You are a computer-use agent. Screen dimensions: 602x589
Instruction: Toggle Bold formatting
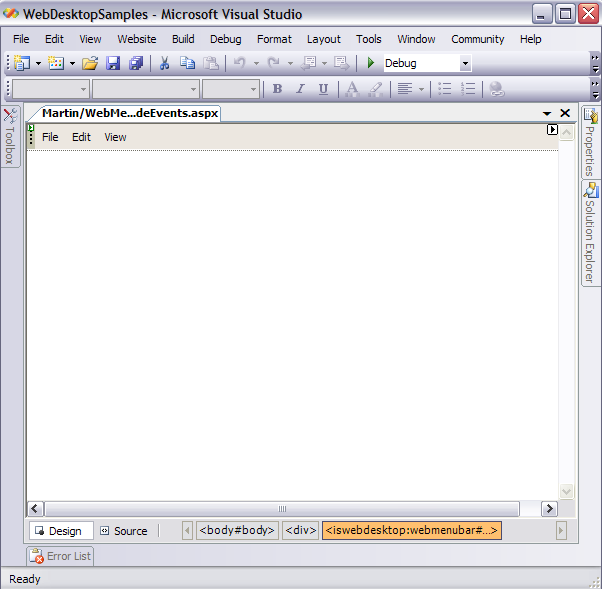tap(277, 89)
